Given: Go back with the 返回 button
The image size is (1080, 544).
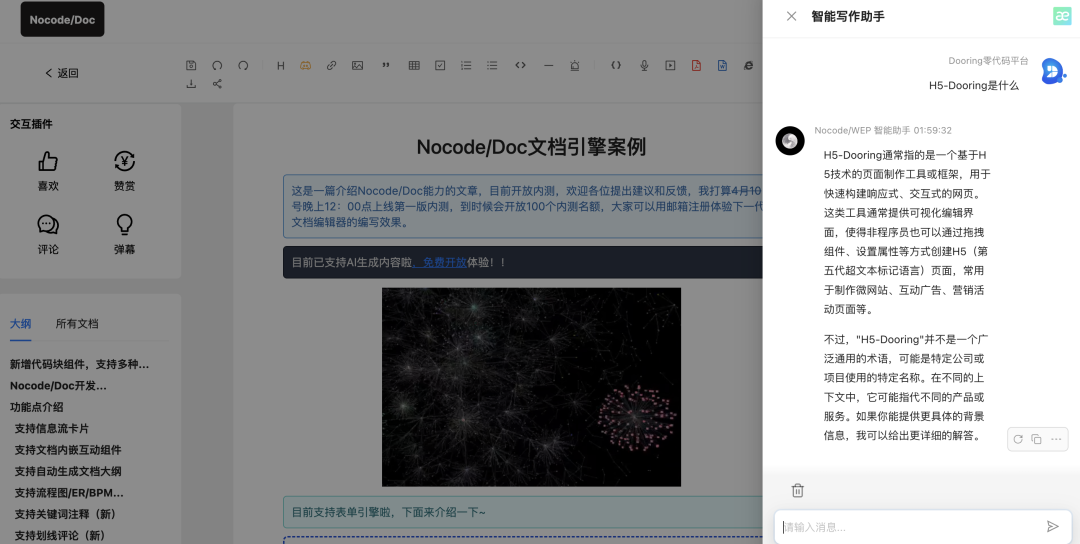Looking at the screenshot, I should point(62,73).
